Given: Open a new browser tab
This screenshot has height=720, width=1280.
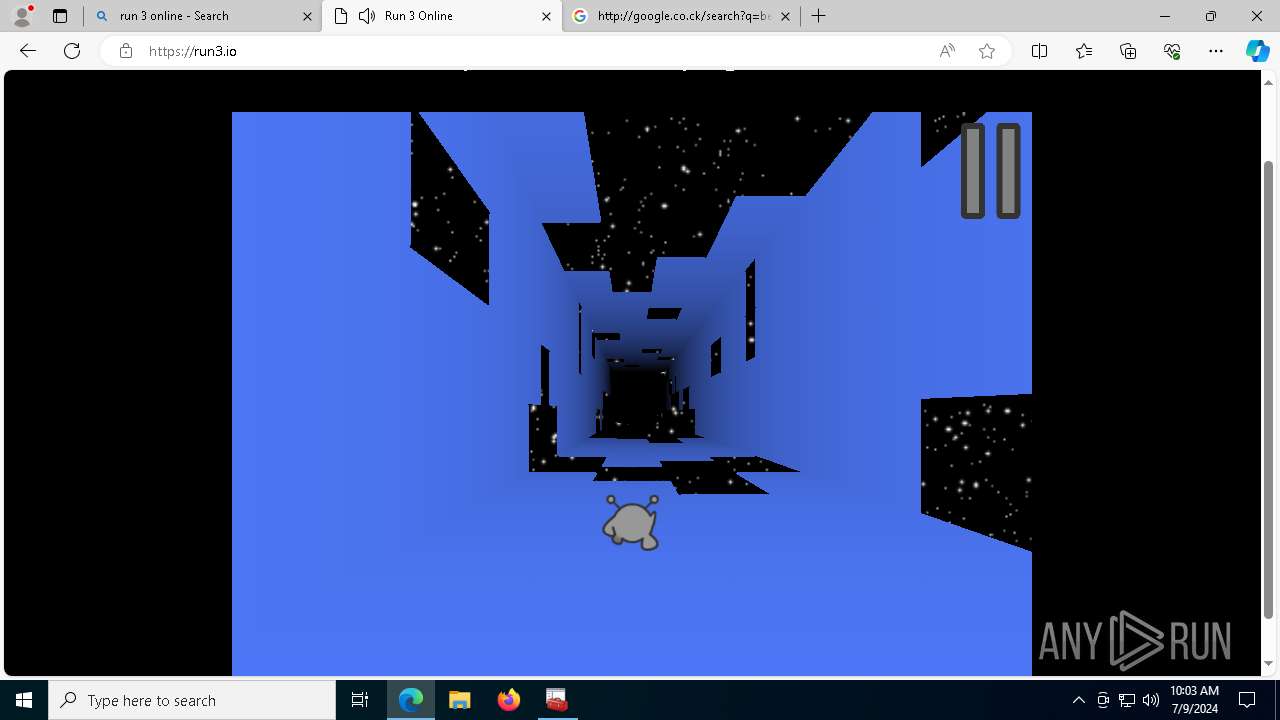Looking at the screenshot, I should 819,16.
